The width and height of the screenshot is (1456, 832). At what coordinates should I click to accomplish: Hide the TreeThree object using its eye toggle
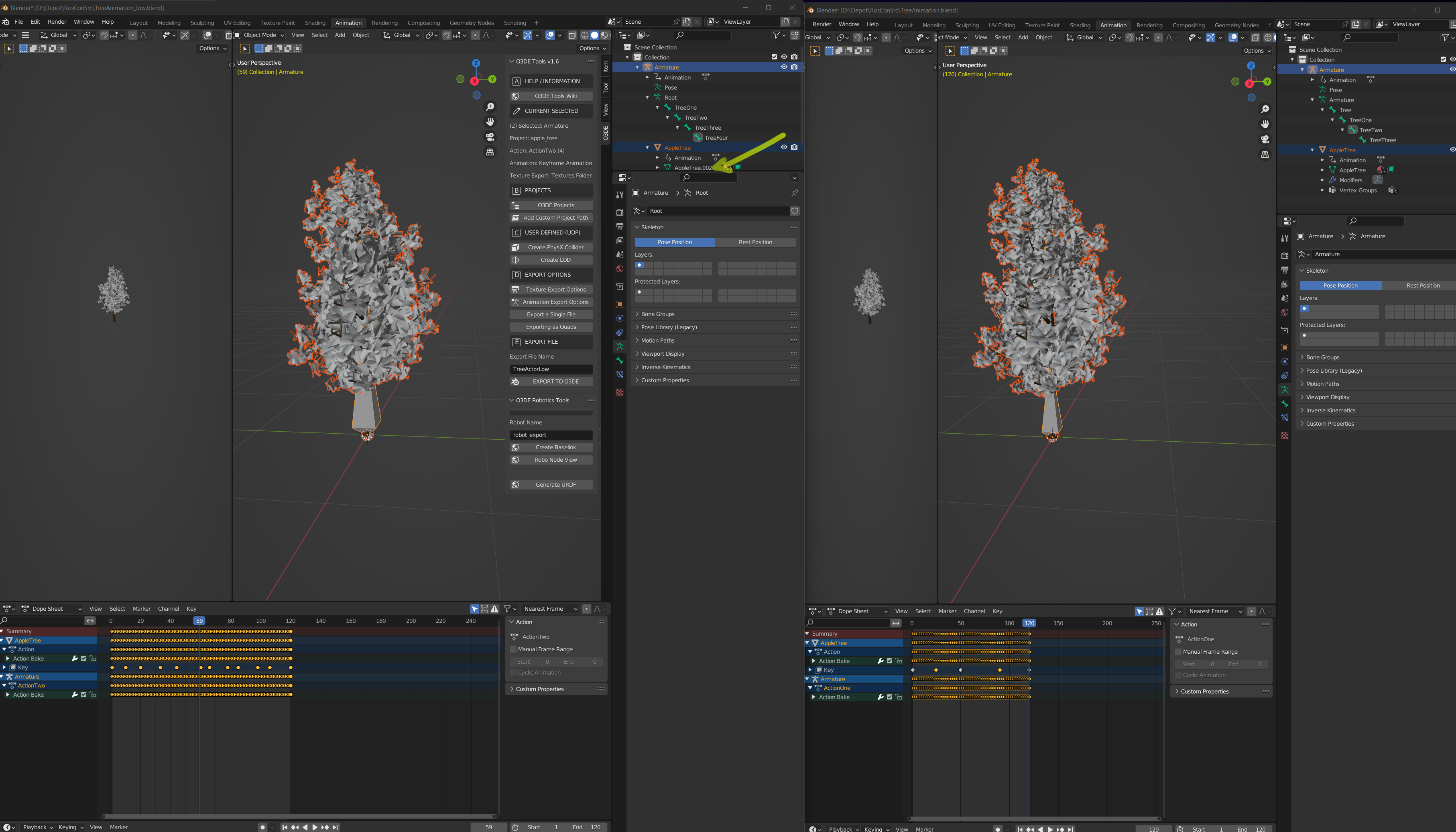pos(784,127)
